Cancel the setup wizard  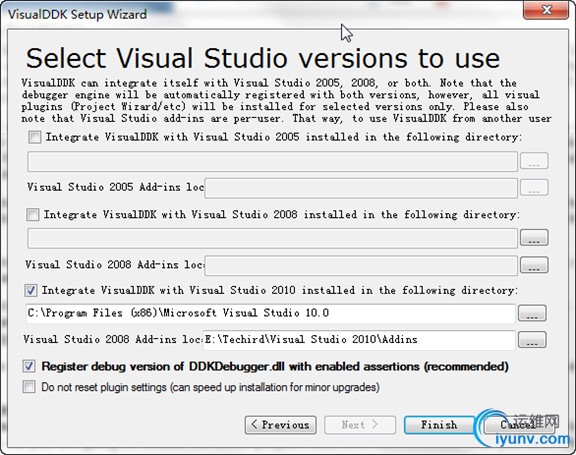519,425
